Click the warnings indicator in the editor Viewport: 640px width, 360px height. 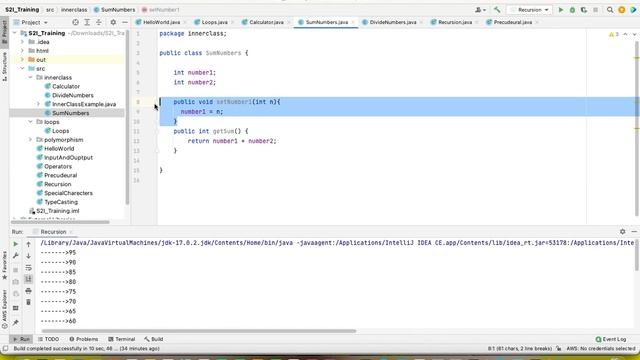[614, 34]
